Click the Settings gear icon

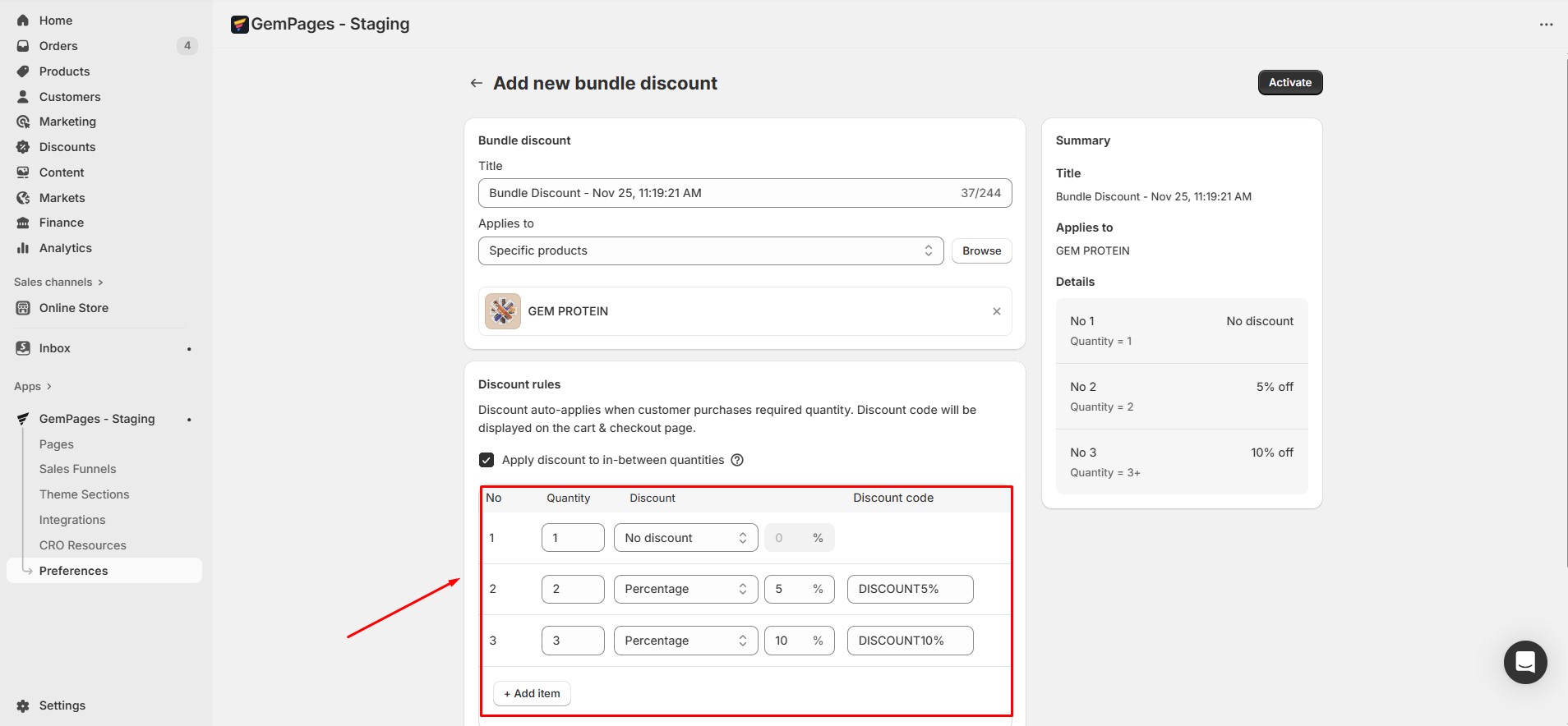click(23, 705)
